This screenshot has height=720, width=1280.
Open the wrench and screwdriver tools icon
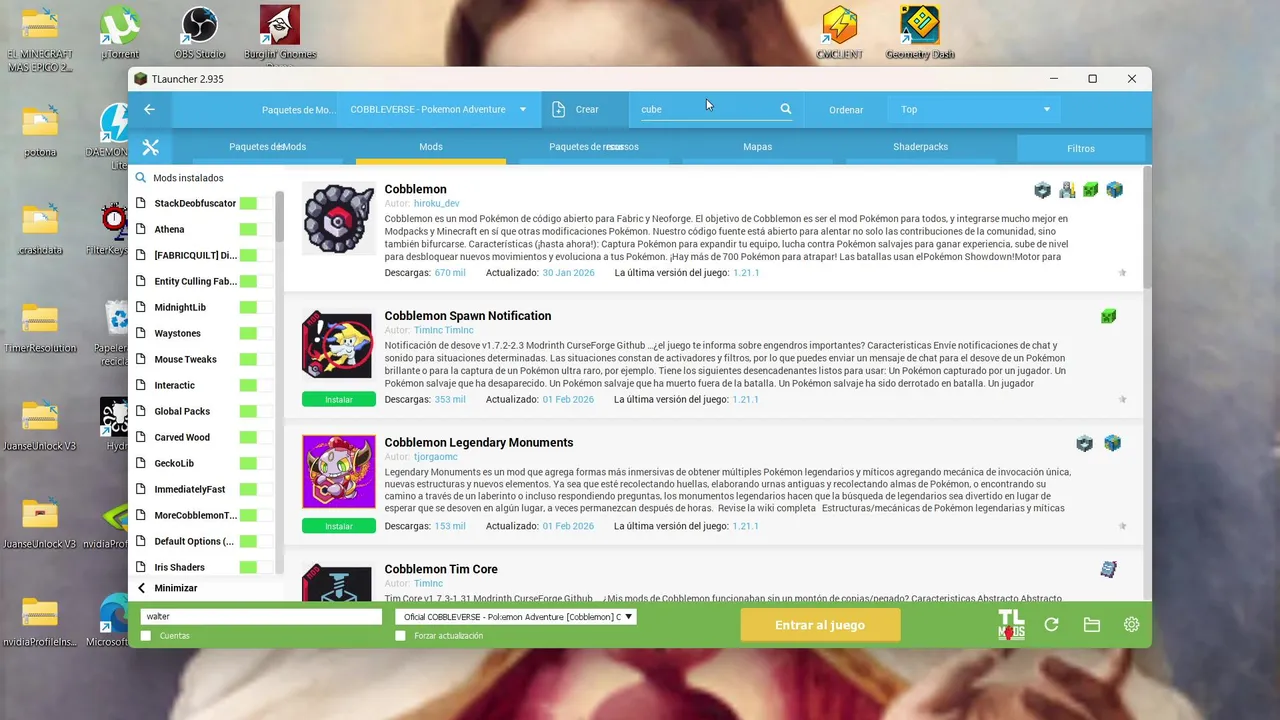tap(151, 148)
